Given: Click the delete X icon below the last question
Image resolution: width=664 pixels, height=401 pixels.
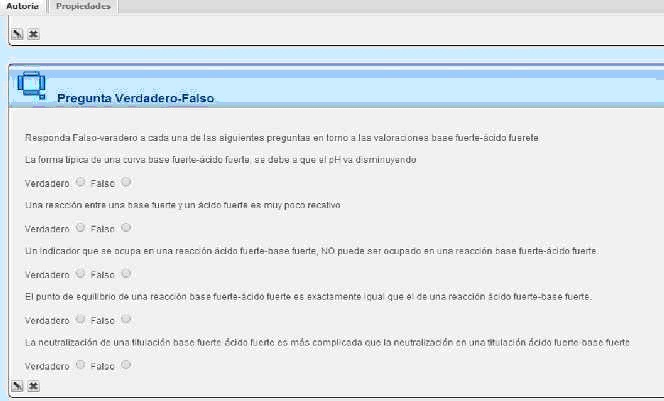Looking at the screenshot, I should pos(33,386).
